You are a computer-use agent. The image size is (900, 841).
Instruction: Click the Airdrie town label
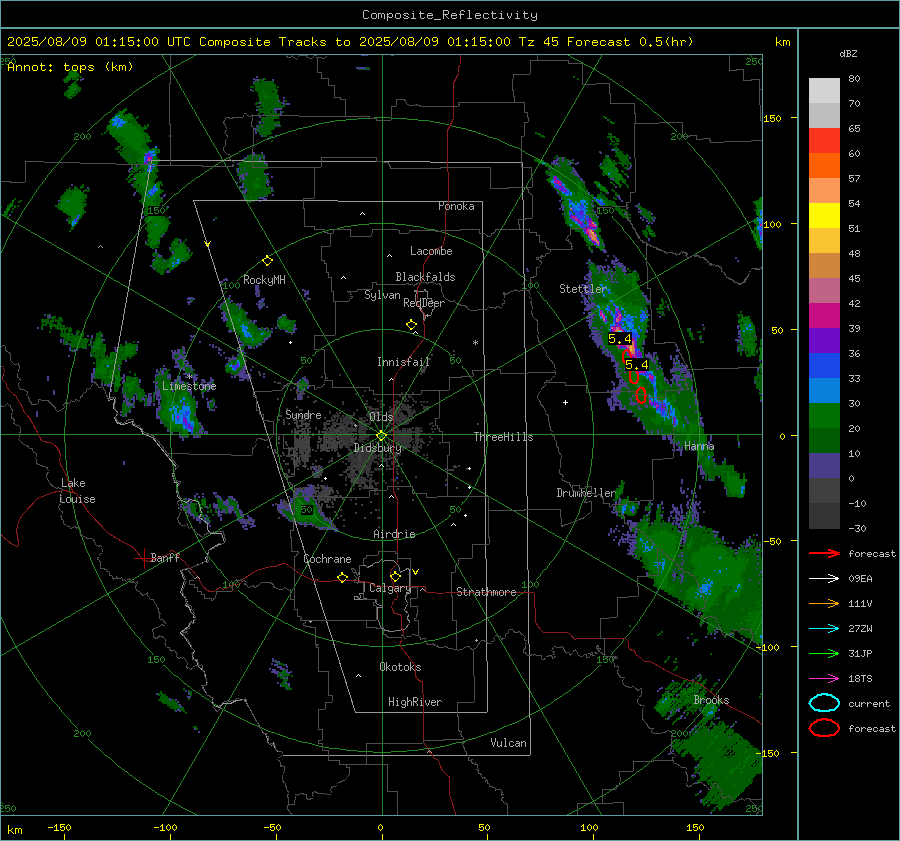(394, 534)
